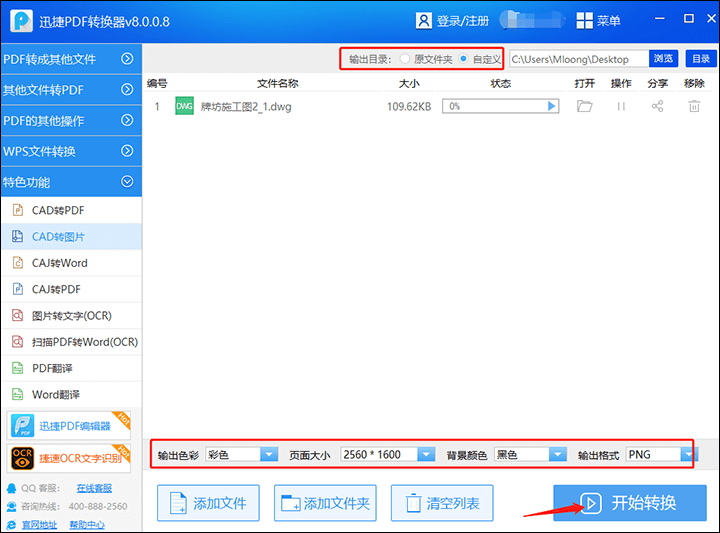Click the output path field C:\Users\Mloong\Desktop
This screenshot has height=533, width=720.
(579, 59)
